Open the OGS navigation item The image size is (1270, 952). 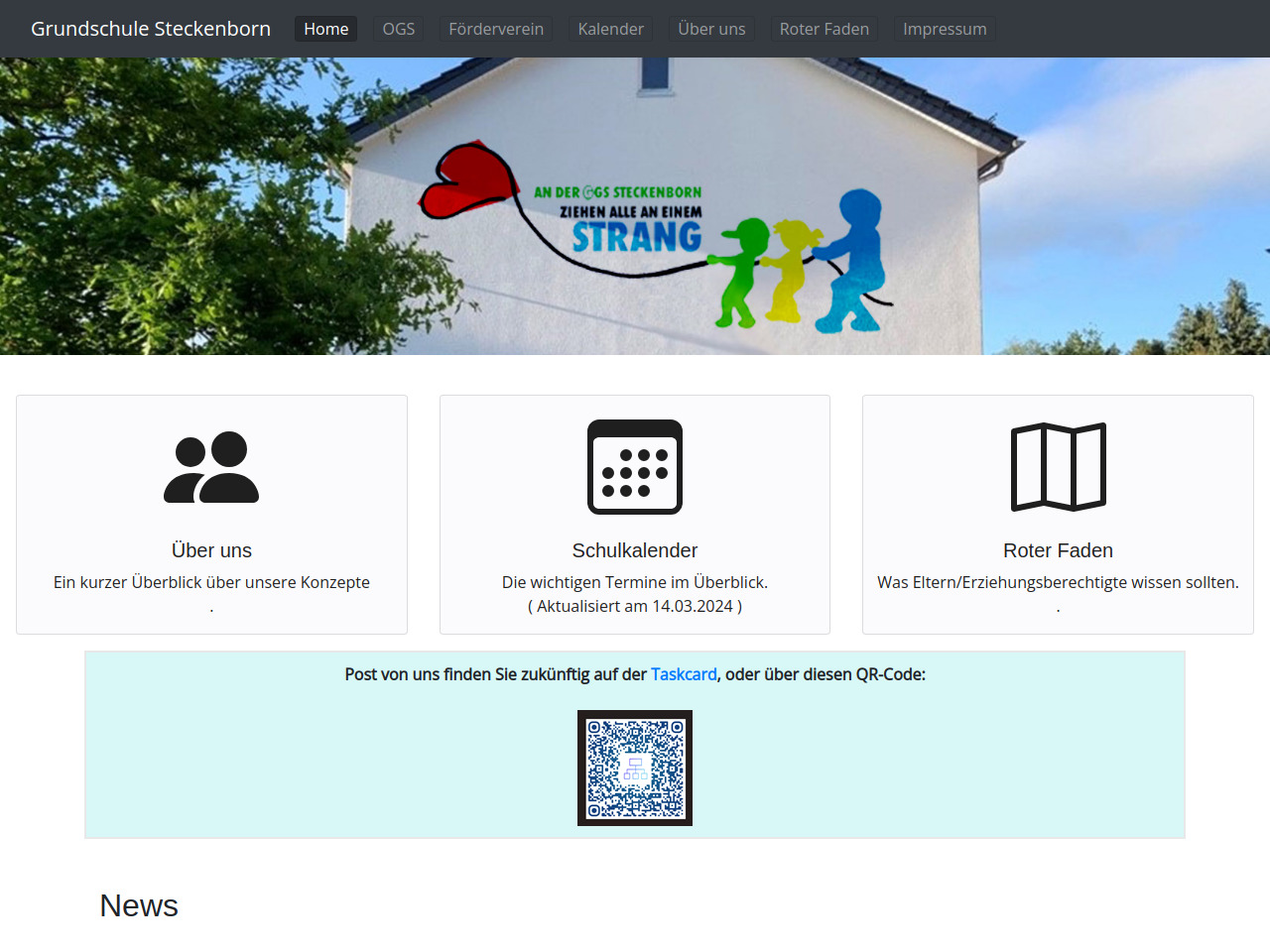[399, 29]
